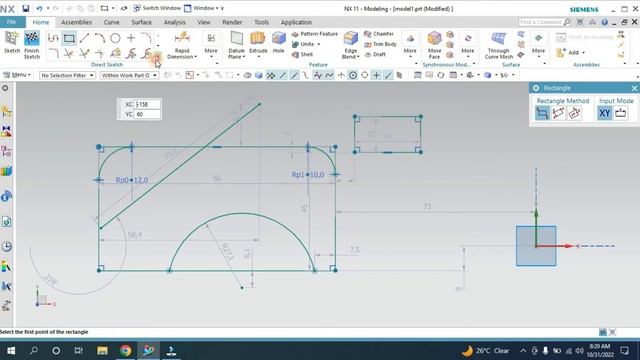
Task: Choose rectangle By 3 Points method
Action: pyautogui.click(x=558, y=113)
